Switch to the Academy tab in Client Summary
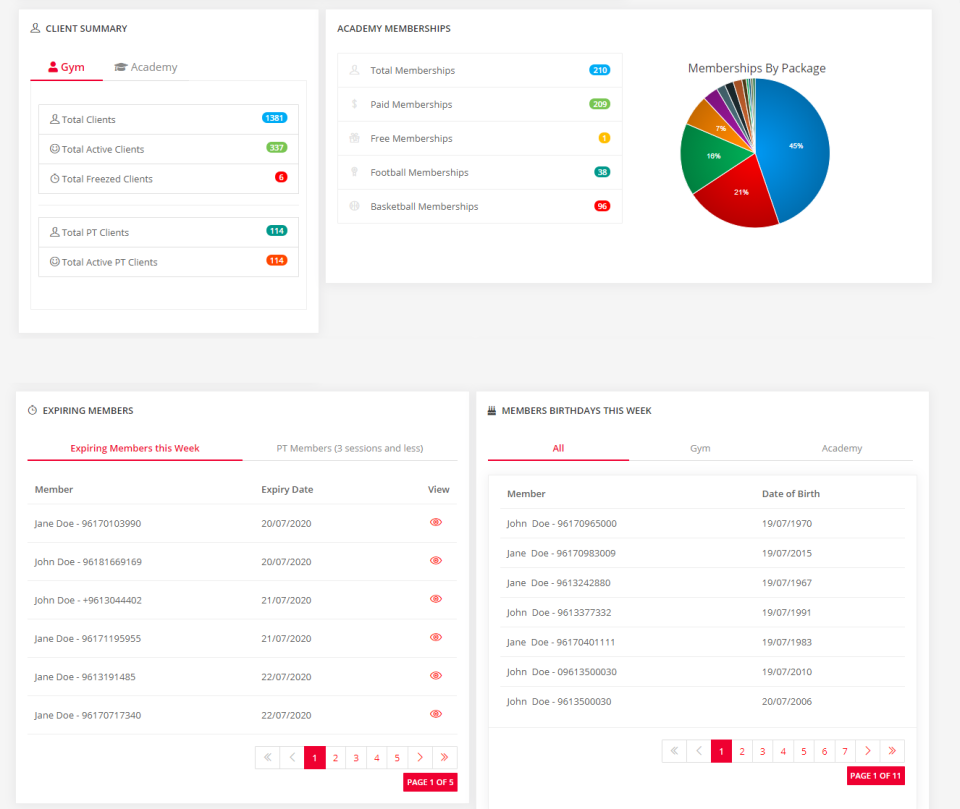960x809 pixels. [x=146, y=67]
